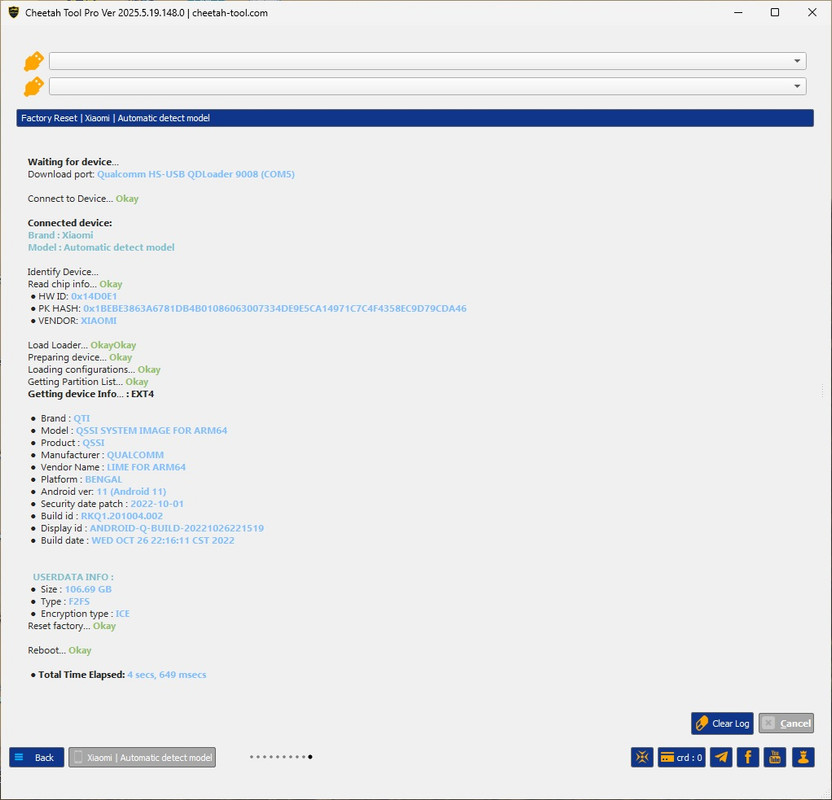The image size is (832, 800).
Task: Click the Cancel button
Action: pos(786,724)
